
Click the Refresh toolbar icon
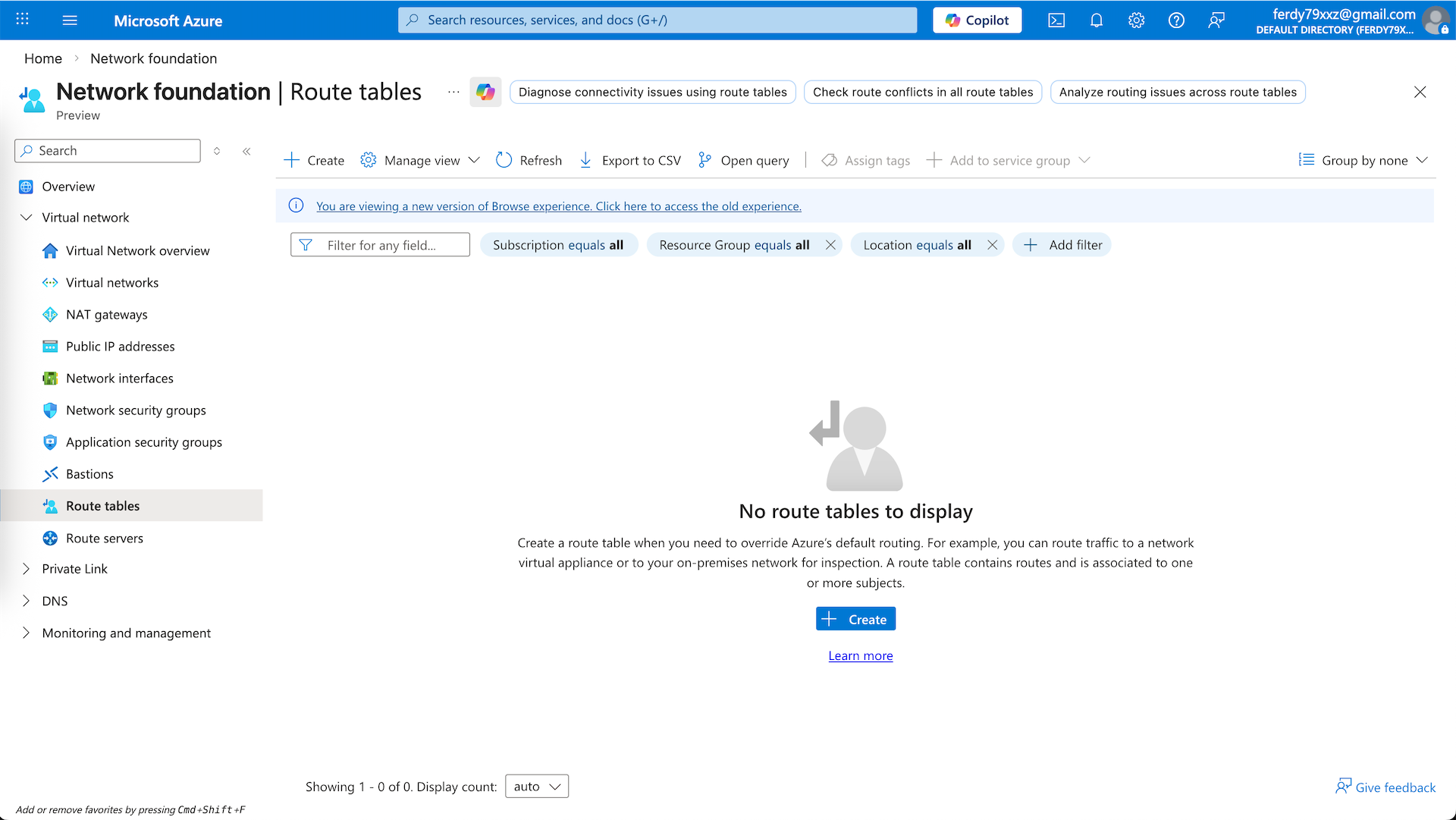[504, 160]
